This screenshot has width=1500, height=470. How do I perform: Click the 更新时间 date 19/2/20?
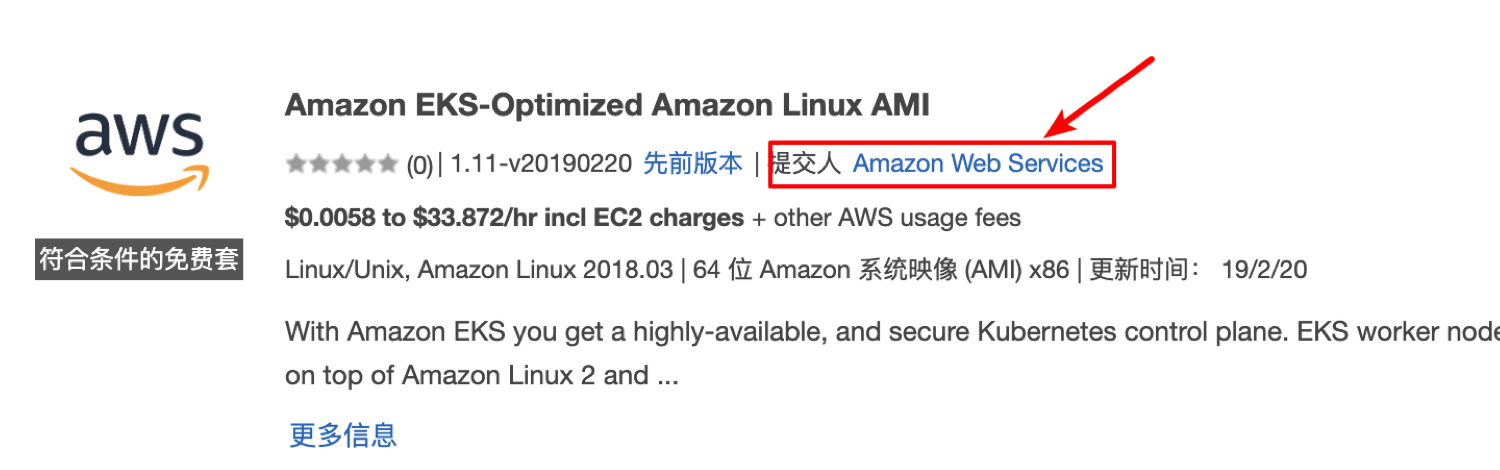pos(1264,270)
